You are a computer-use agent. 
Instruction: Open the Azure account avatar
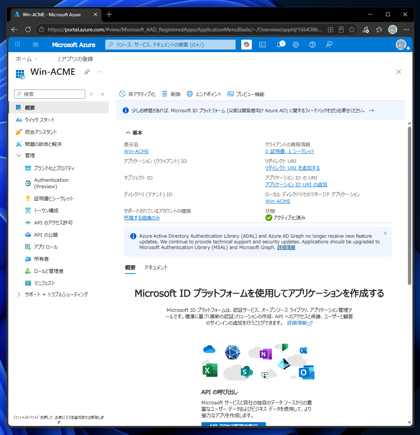[401, 44]
